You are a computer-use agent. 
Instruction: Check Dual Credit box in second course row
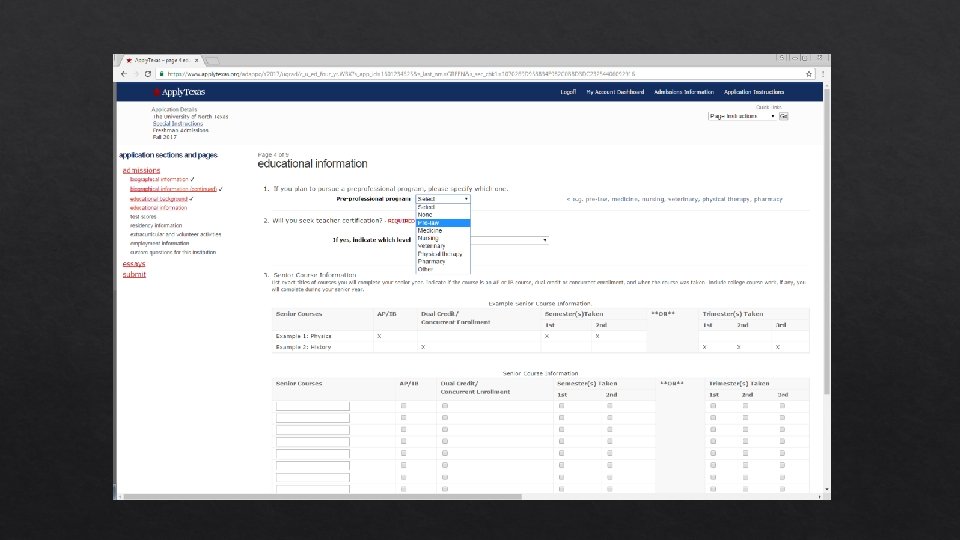click(444, 418)
